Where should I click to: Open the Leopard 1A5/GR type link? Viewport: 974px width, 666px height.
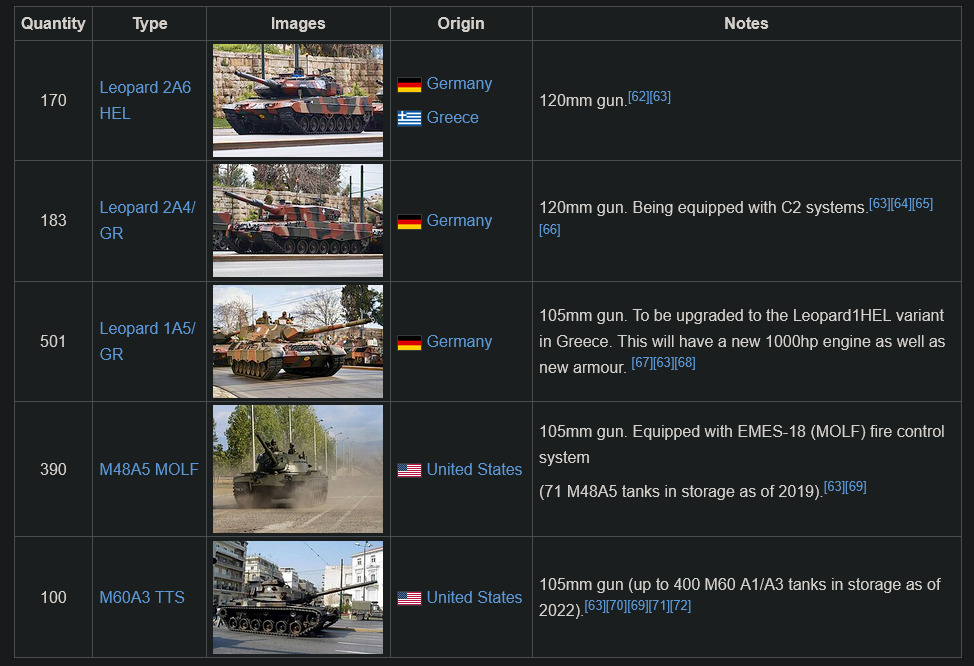147,329
